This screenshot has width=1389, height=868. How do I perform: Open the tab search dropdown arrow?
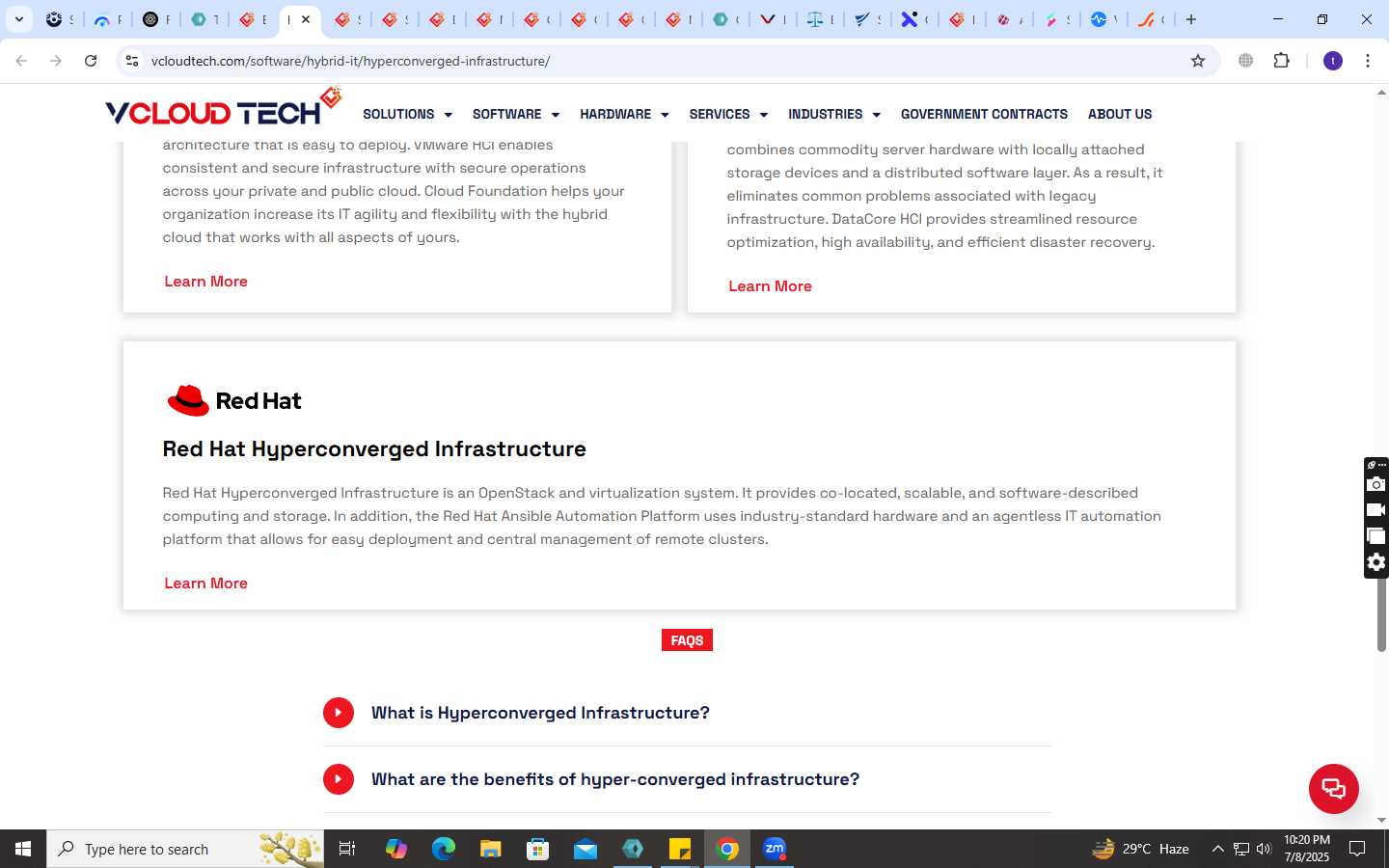pyautogui.click(x=18, y=19)
